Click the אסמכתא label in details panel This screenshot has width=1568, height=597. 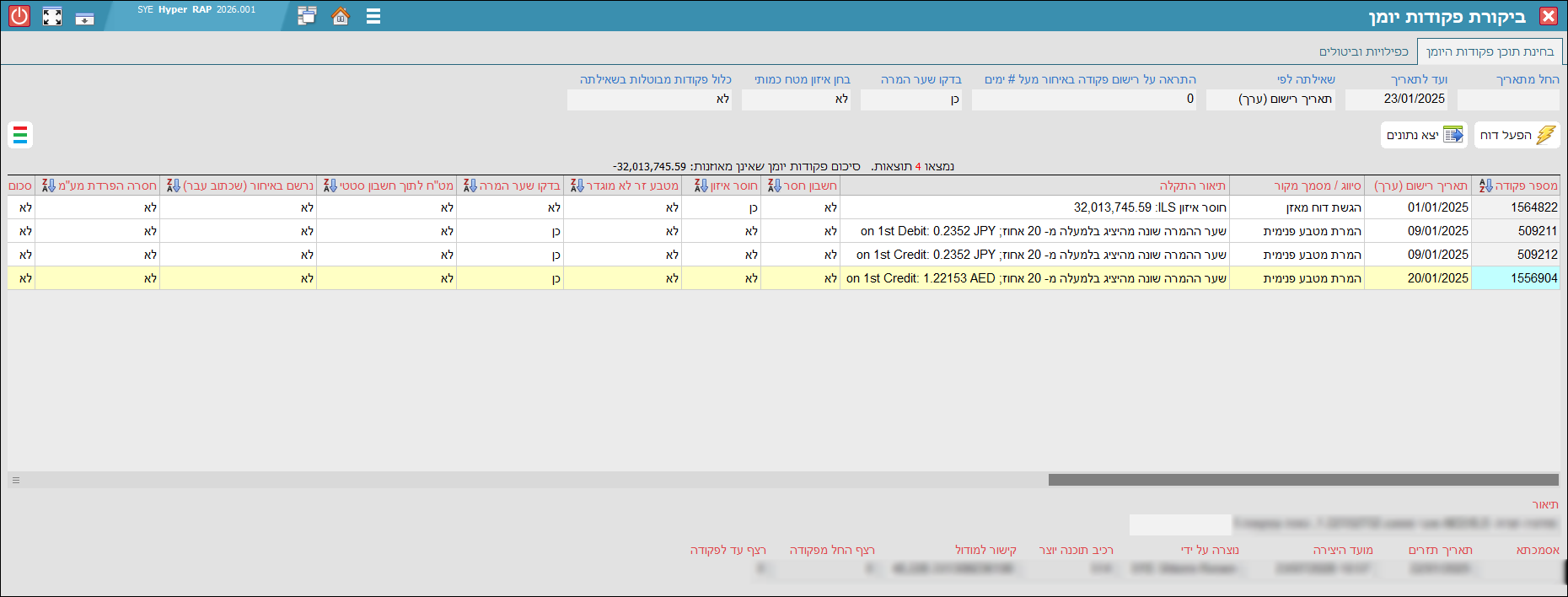click(x=1538, y=550)
